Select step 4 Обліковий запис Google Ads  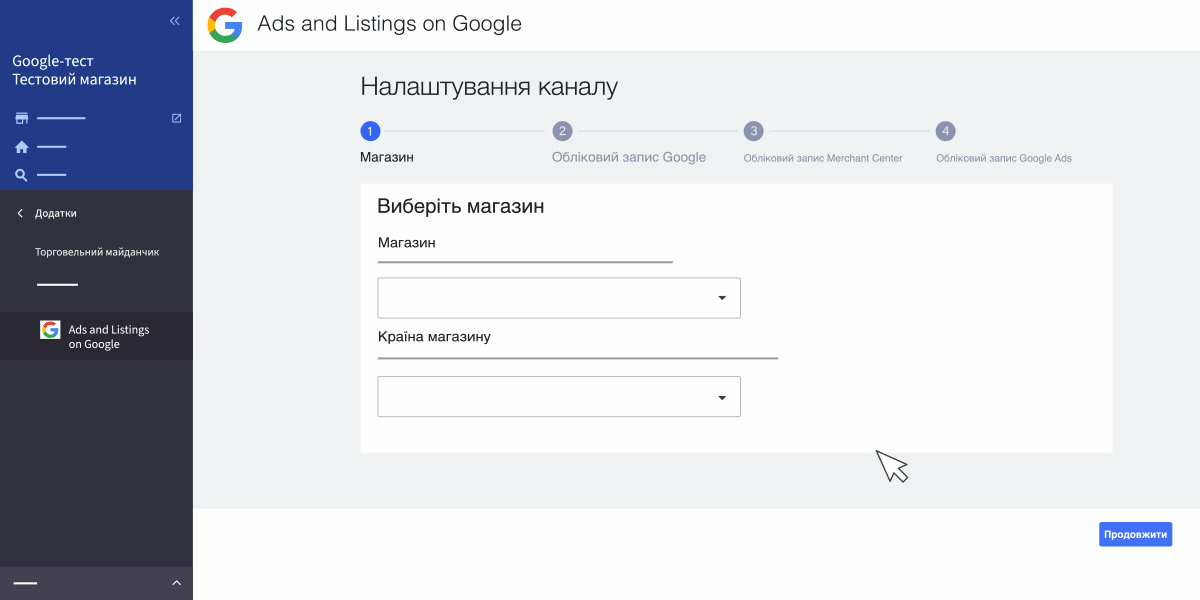pos(946,131)
